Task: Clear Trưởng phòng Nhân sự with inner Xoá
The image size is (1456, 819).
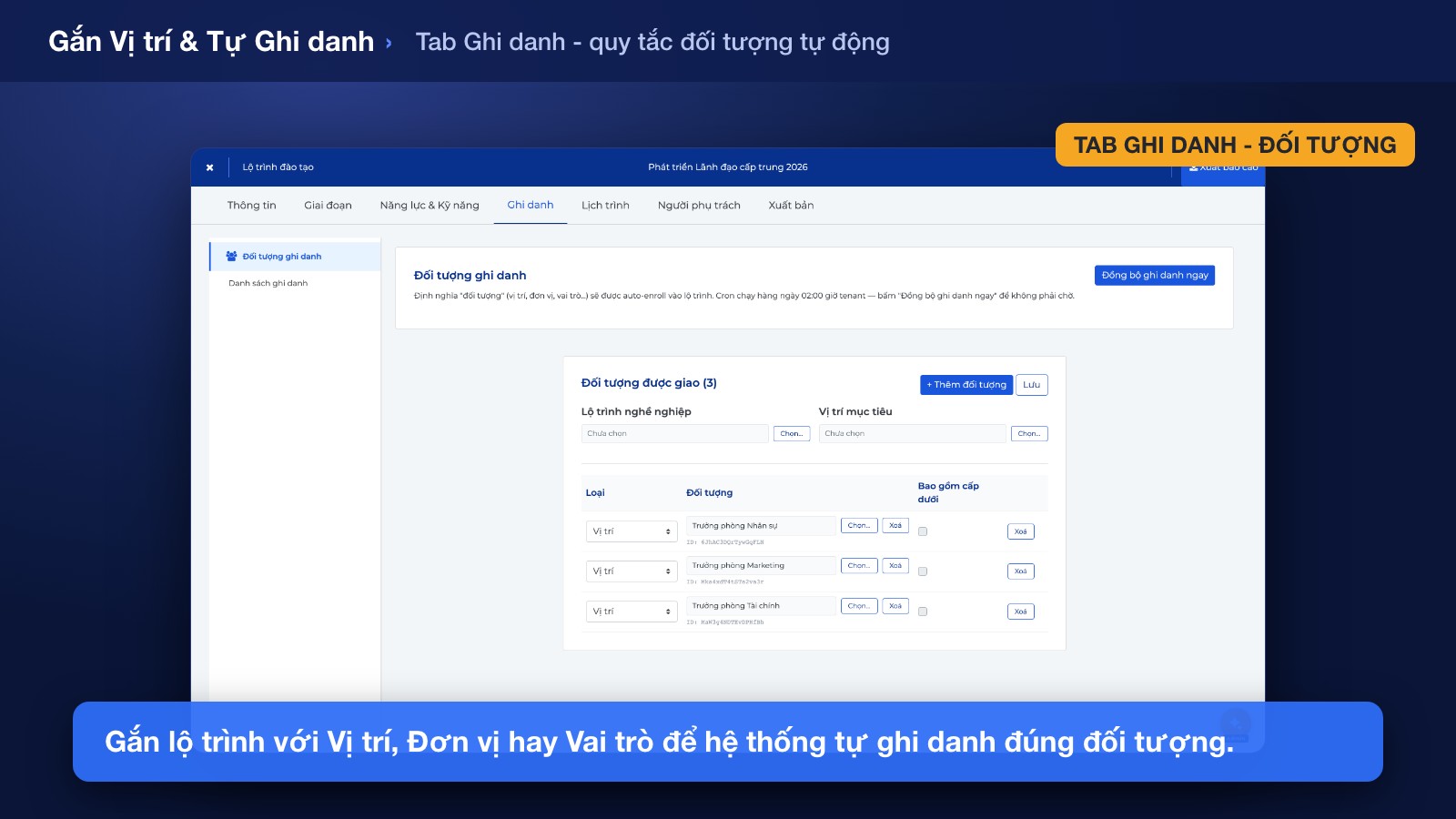Action: coord(895,526)
